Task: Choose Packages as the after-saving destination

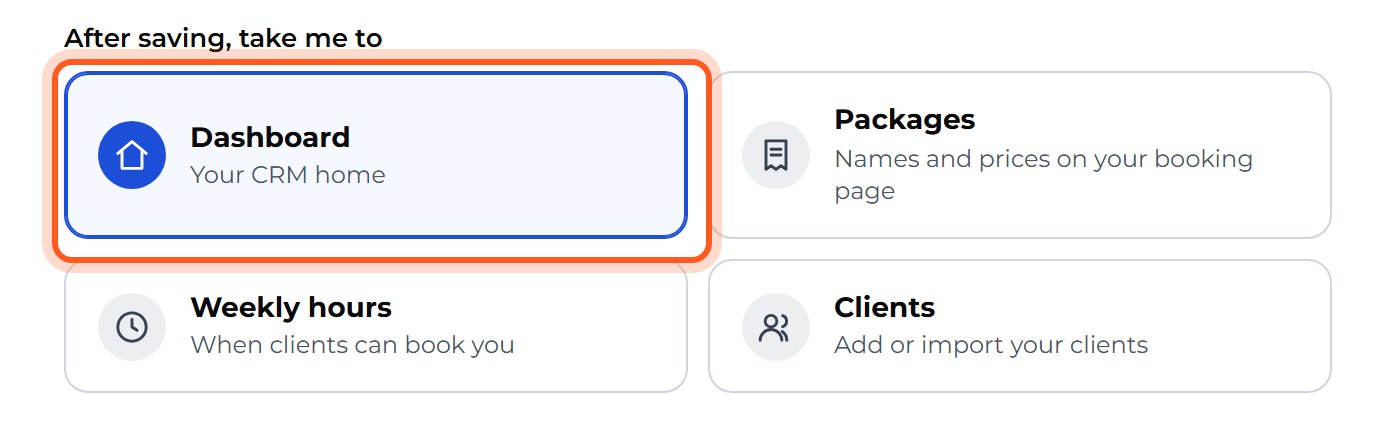Action: (1020, 155)
